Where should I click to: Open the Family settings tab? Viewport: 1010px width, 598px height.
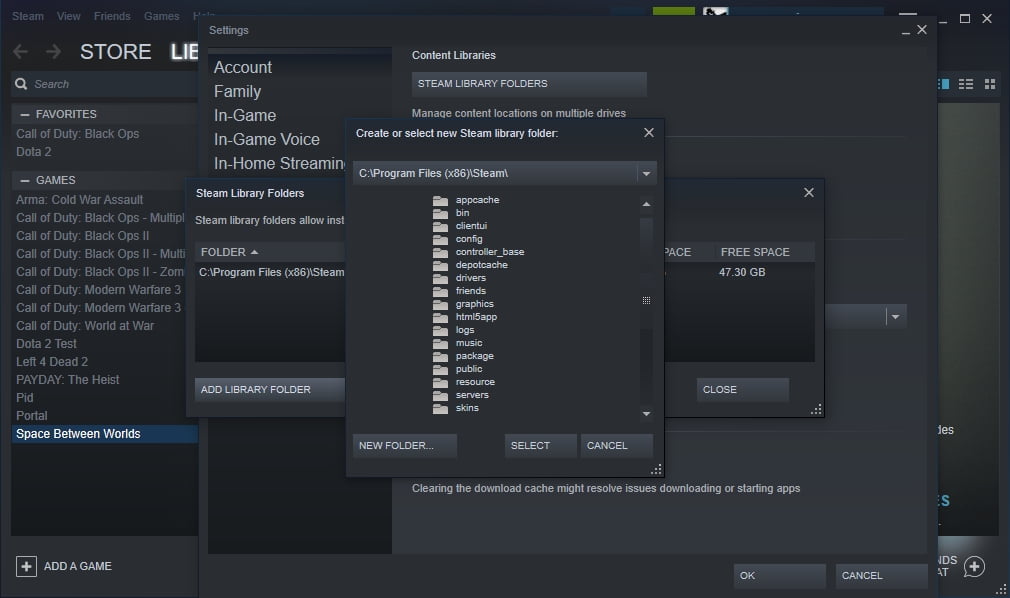[237, 92]
